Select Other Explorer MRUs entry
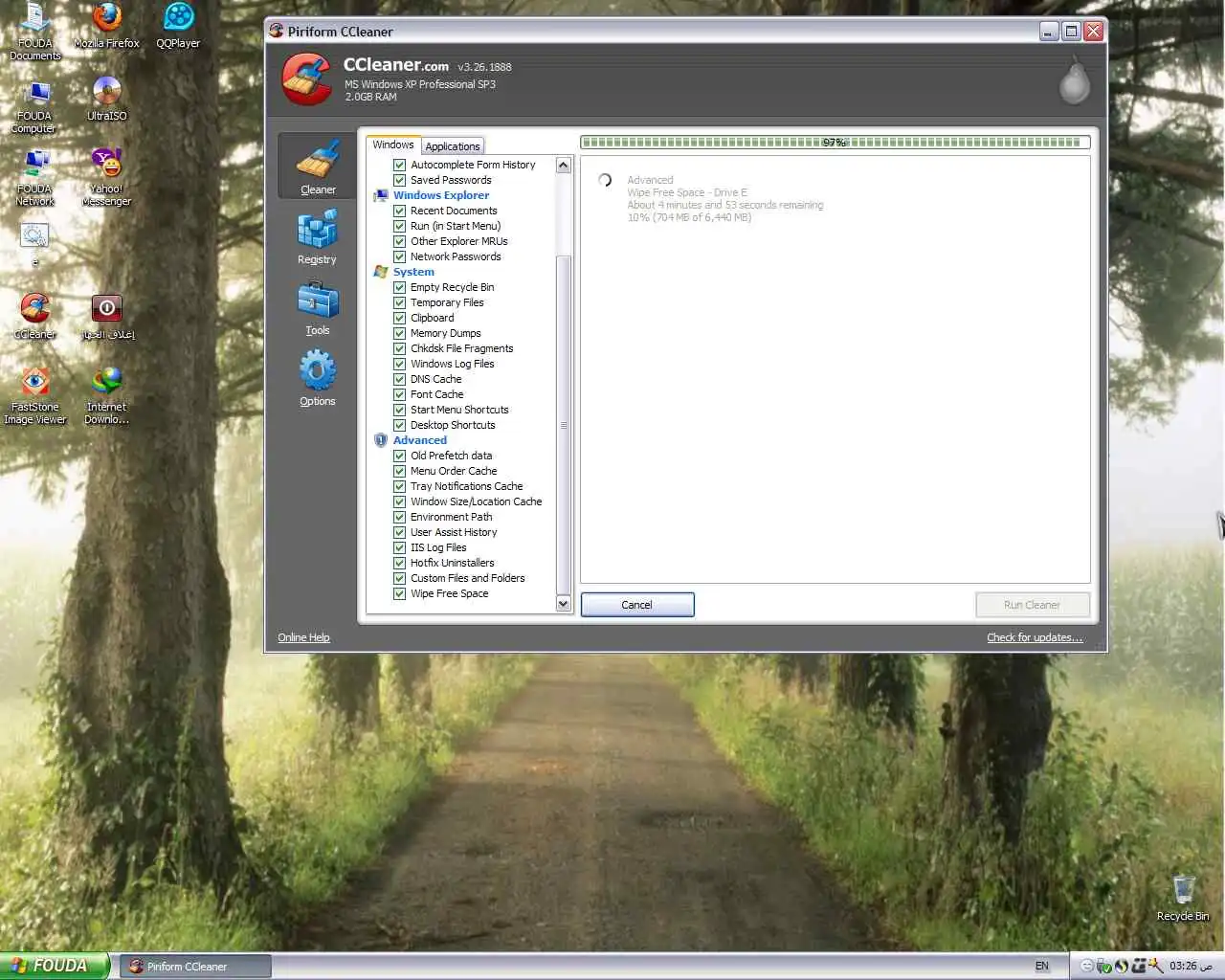Image resolution: width=1225 pixels, height=980 pixels. click(x=459, y=241)
